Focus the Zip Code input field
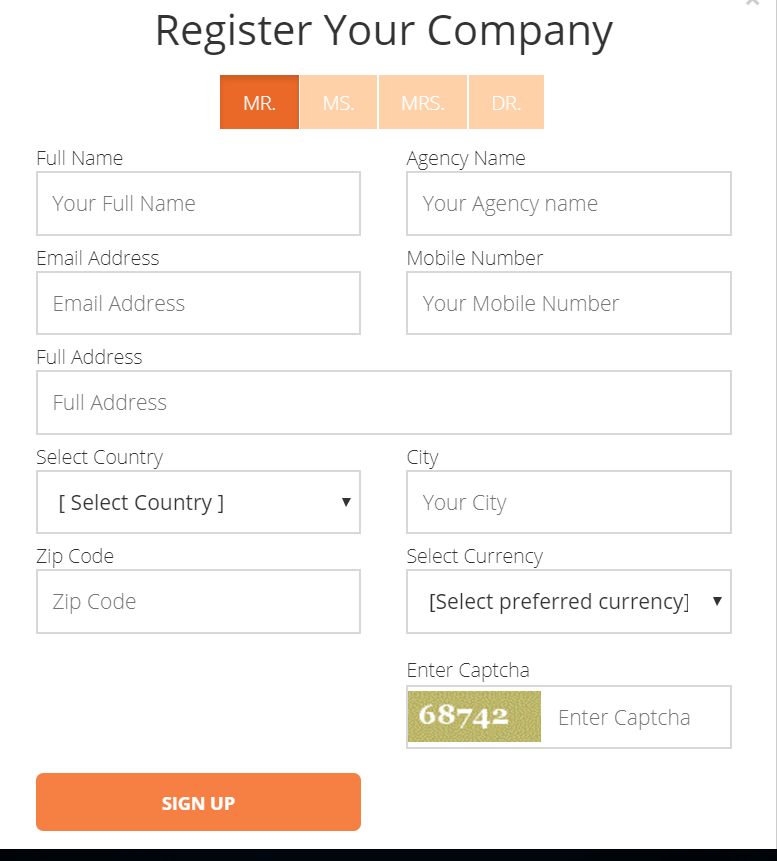 pyautogui.click(x=198, y=601)
